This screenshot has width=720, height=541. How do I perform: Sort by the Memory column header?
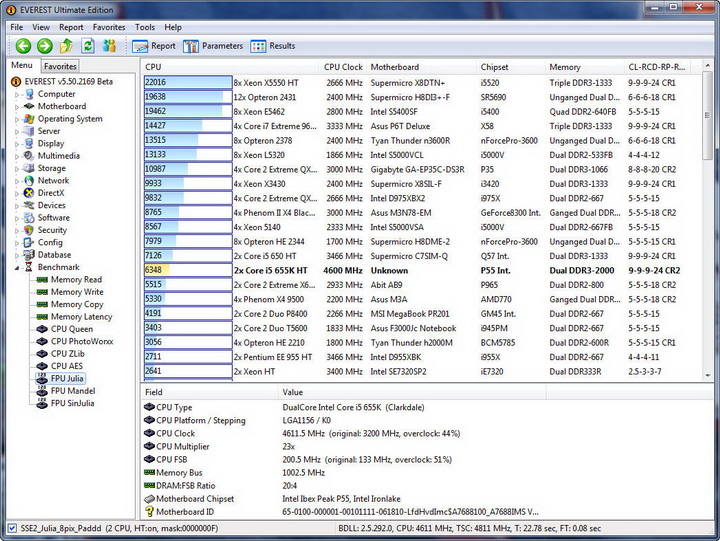[585, 67]
